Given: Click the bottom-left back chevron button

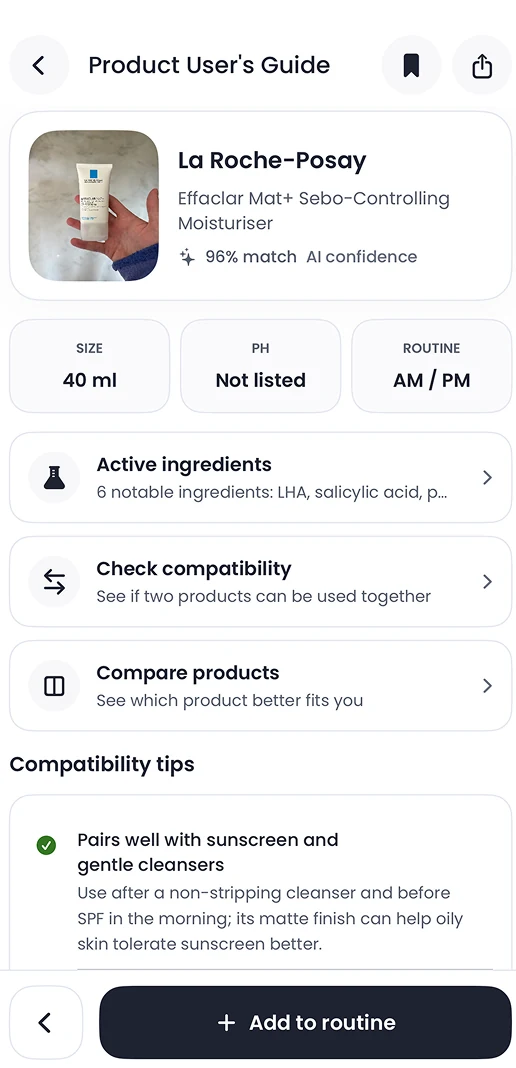Looking at the screenshot, I should click(x=46, y=1022).
